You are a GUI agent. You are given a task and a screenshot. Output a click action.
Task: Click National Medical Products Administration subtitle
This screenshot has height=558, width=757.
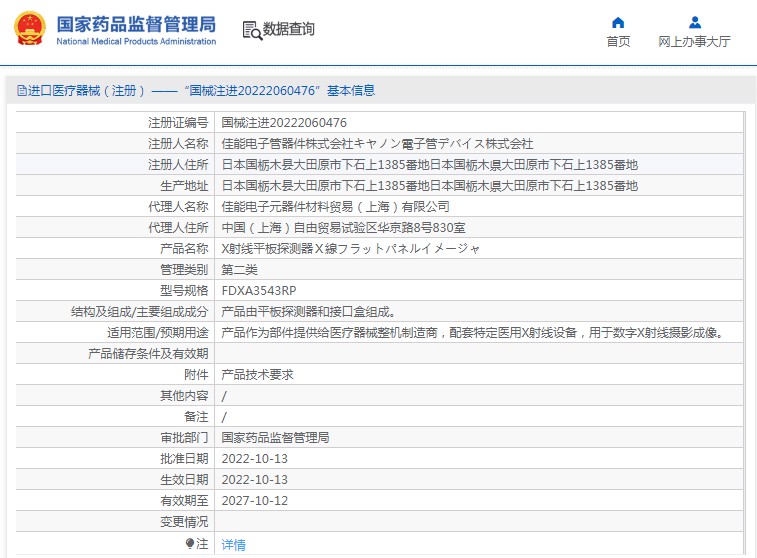coord(136,42)
